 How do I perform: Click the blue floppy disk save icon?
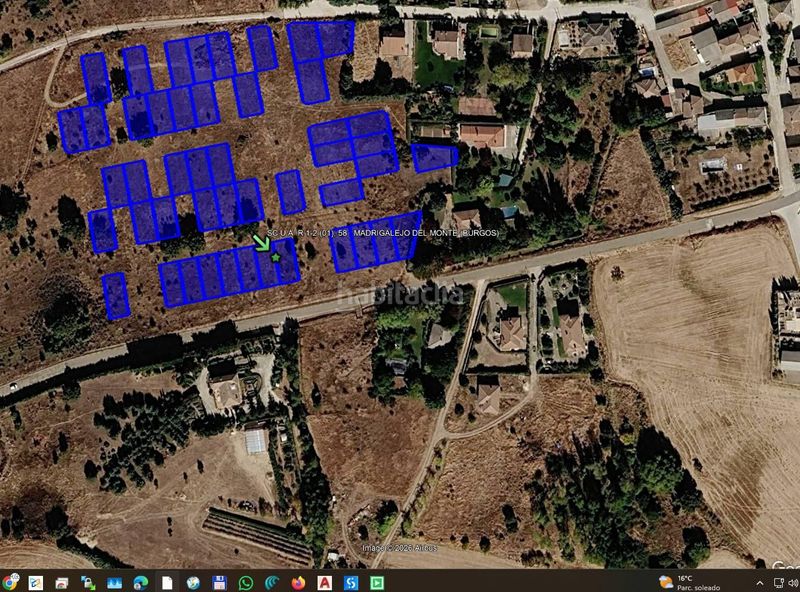point(219,582)
